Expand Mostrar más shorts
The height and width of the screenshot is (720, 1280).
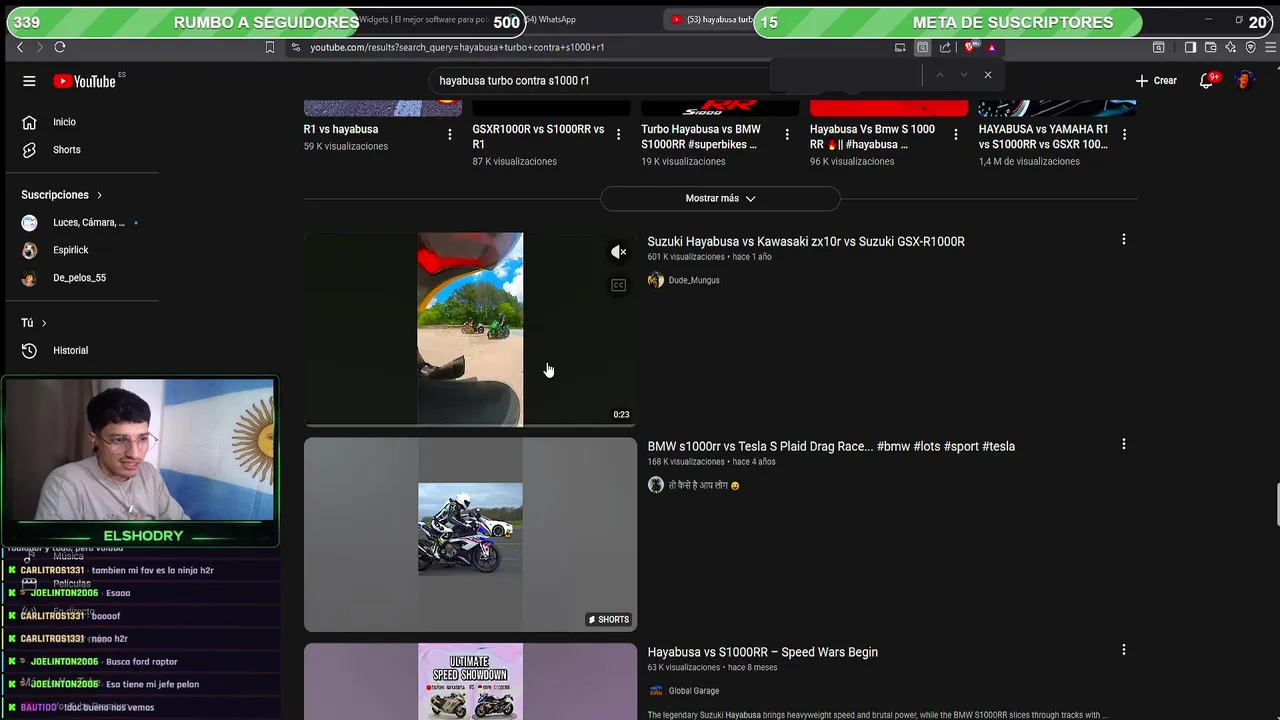[x=720, y=198]
